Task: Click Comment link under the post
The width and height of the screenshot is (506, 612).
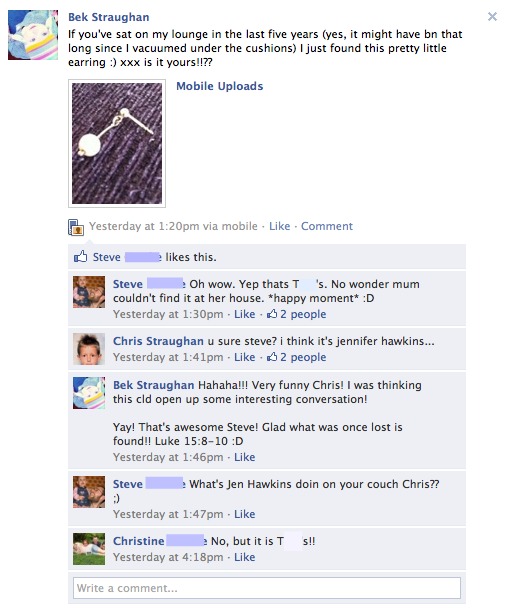Action: [327, 226]
